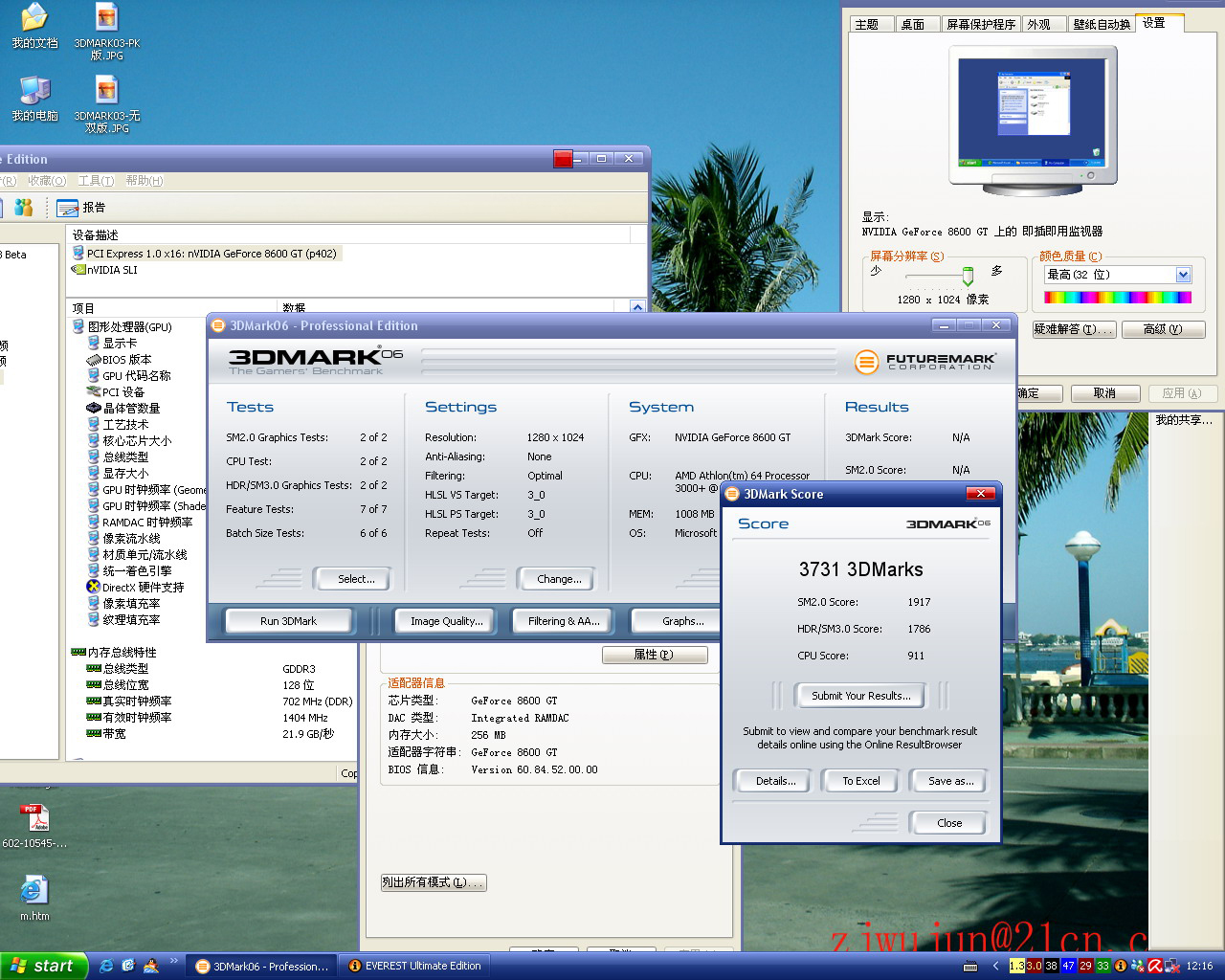Viewport: 1225px width, 980px height.
Task: Click the Internet Explorer quick launch icon
Action: click(x=106, y=966)
